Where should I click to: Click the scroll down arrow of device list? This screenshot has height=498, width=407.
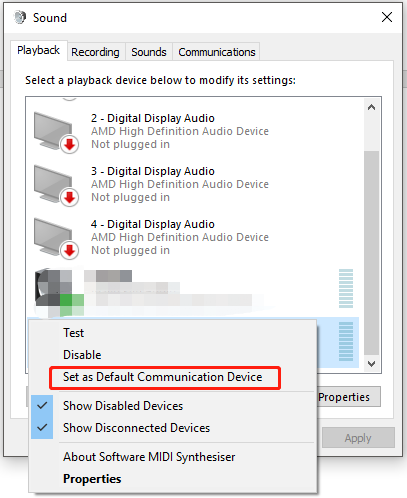pos(371,364)
